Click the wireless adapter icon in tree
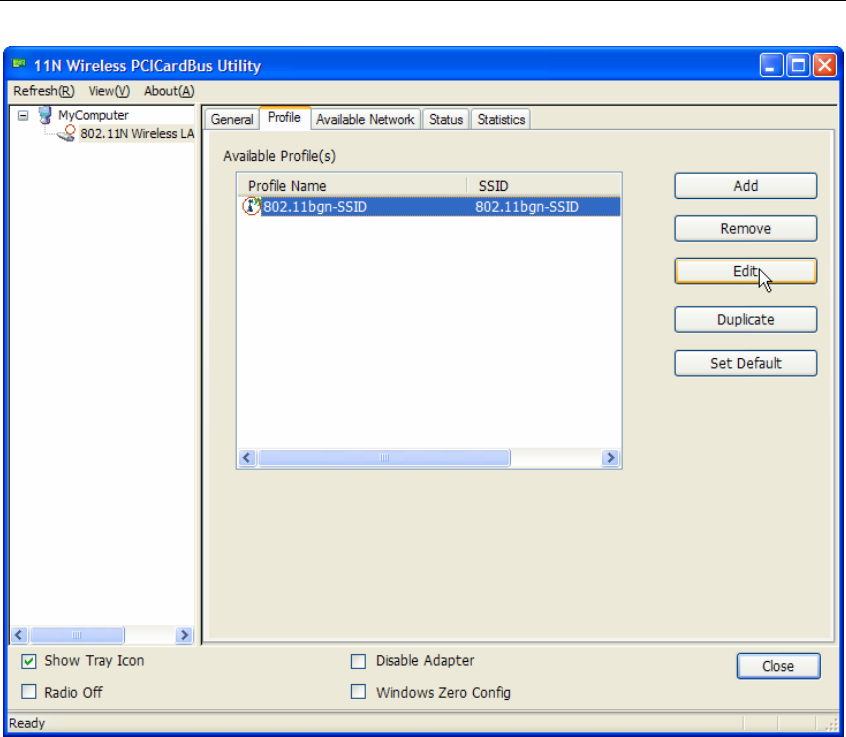Image resolution: width=846 pixels, height=737 pixels. pos(67,133)
